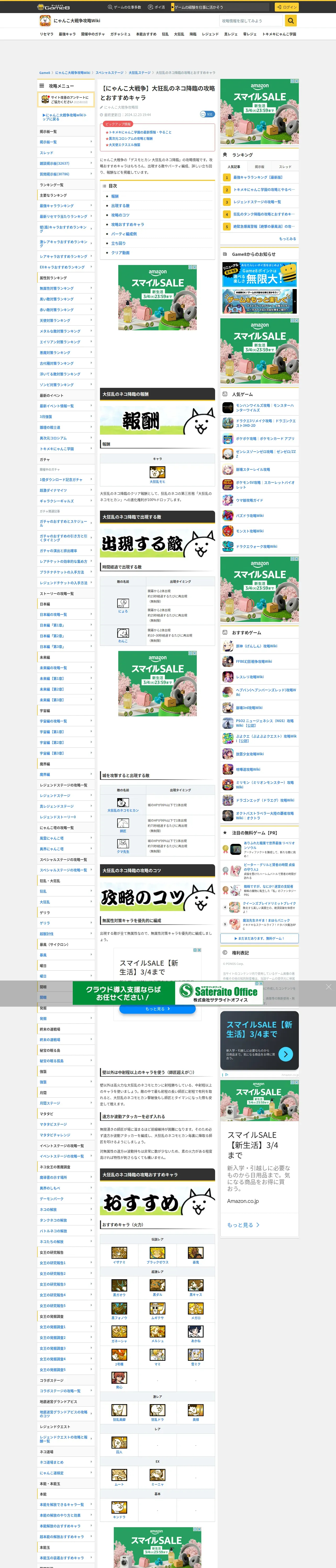336x1568 pixels.
Task: Switch to the スレッド ranking tab
Action: (285, 167)
